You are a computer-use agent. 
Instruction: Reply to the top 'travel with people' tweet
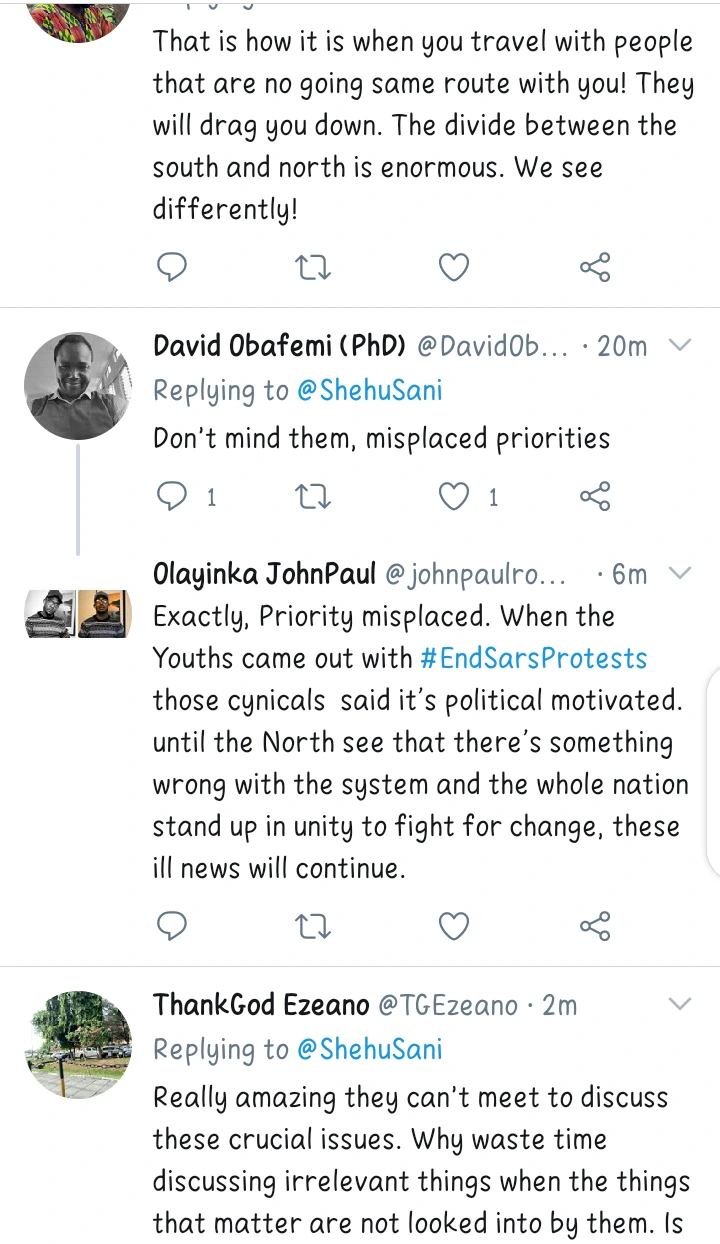point(173,267)
